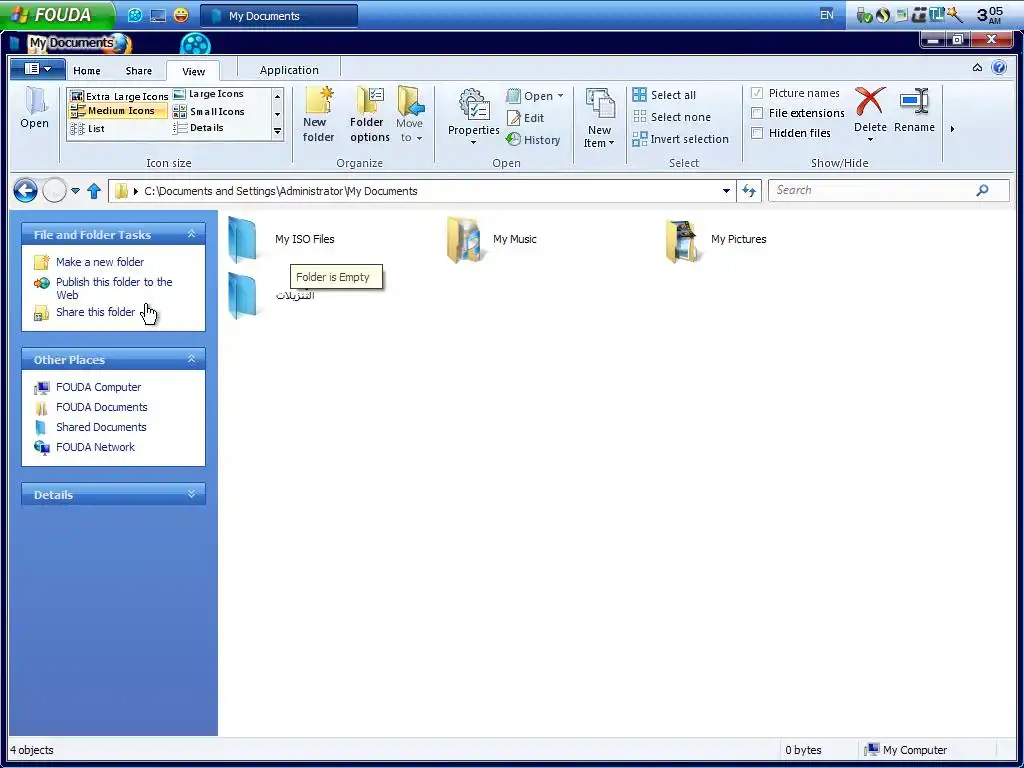Expand the Icon size gallery list
This screenshot has width=1024, height=768.
pyautogui.click(x=278, y=131)
